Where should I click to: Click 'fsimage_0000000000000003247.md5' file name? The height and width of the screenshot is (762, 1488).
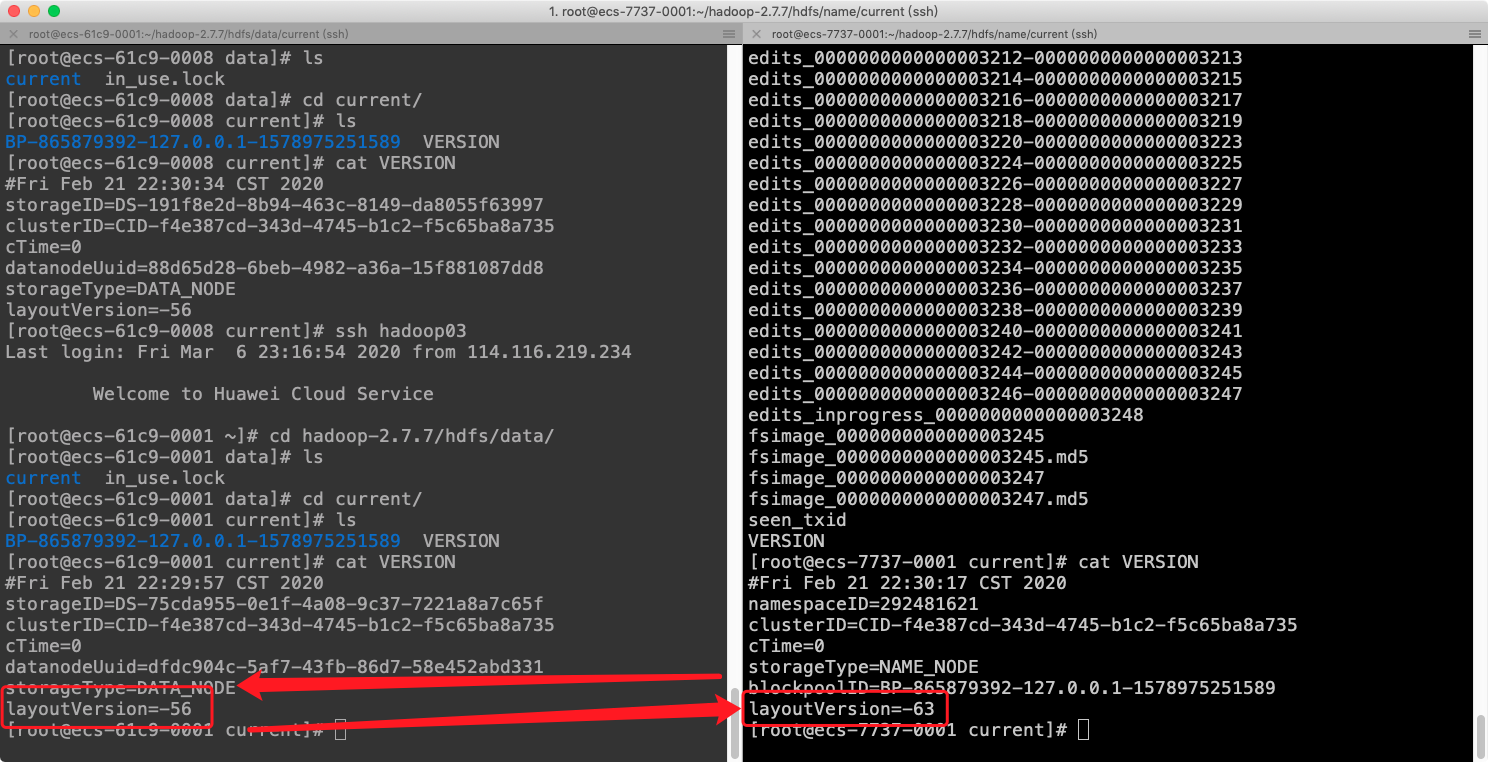click(x=918, y=499)
